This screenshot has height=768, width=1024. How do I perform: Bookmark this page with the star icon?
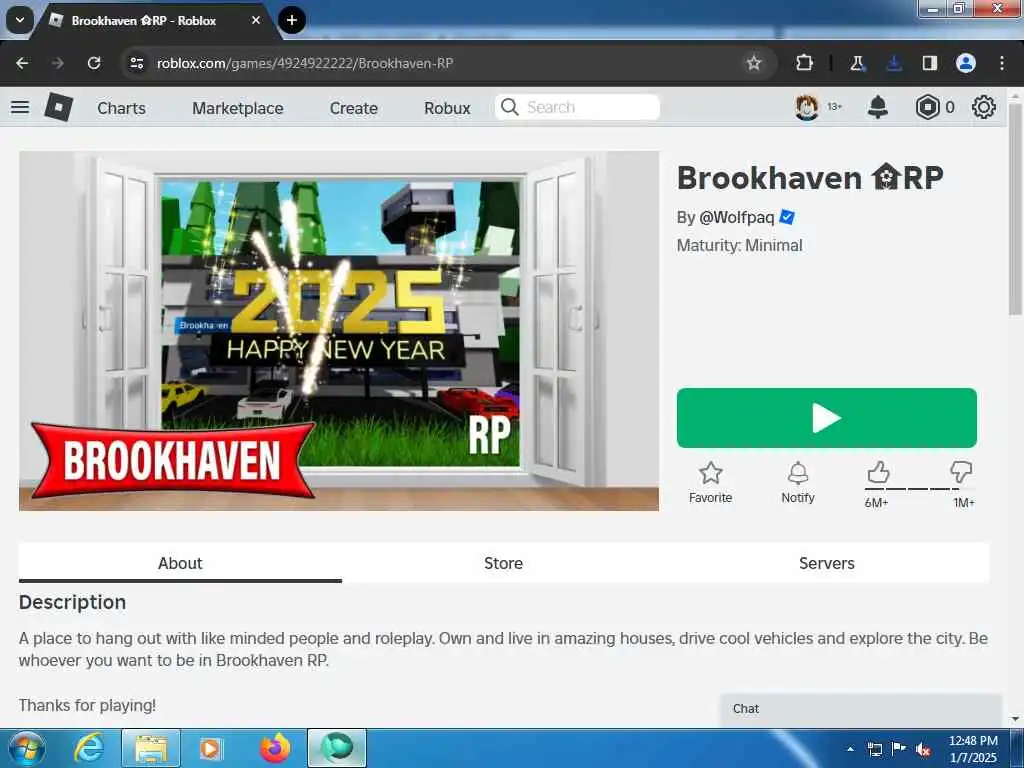[754, 63]
